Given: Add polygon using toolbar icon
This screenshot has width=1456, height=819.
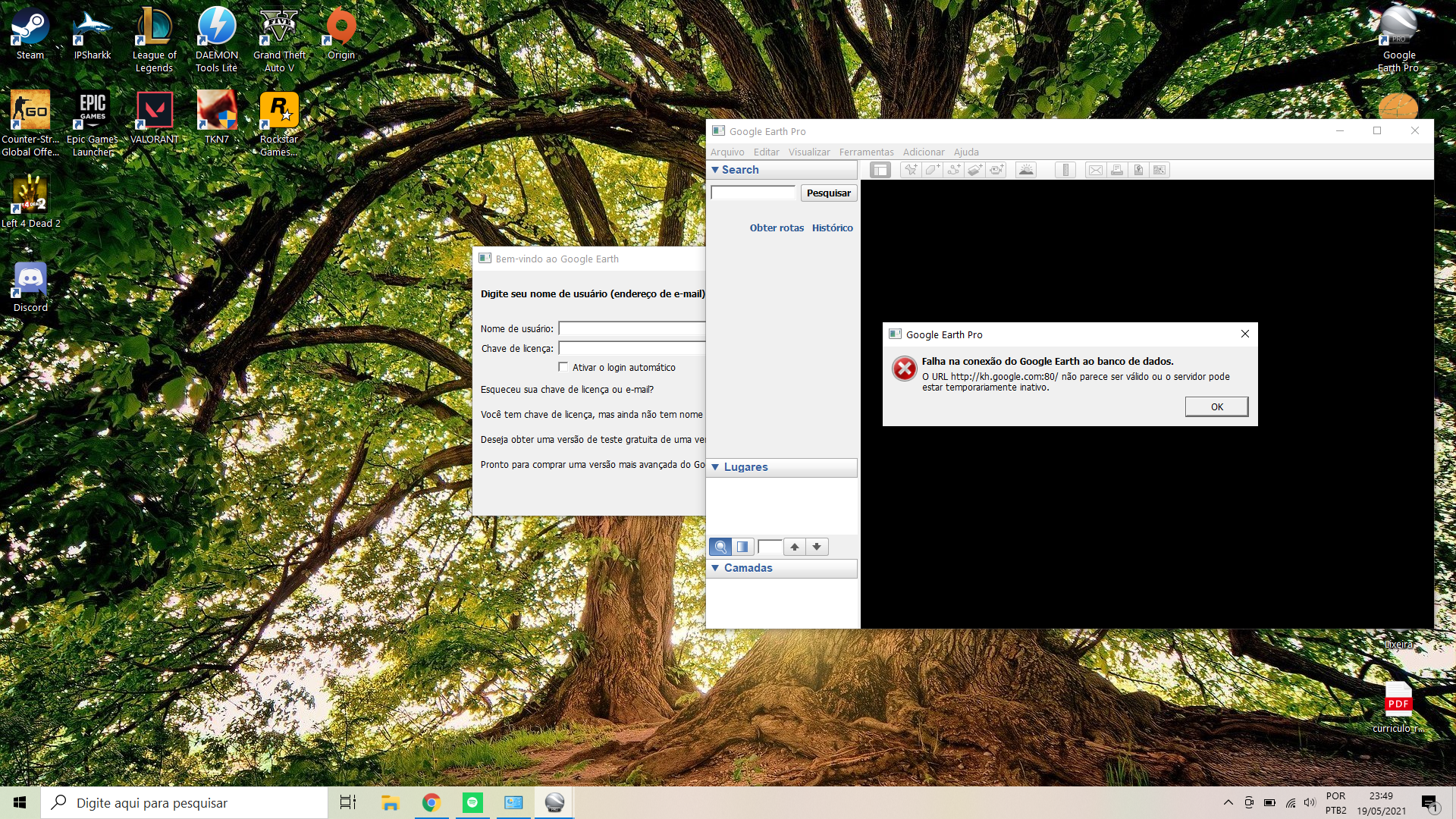Looking at the screenshot, I should pyautogui.click(x=932, y=170).
